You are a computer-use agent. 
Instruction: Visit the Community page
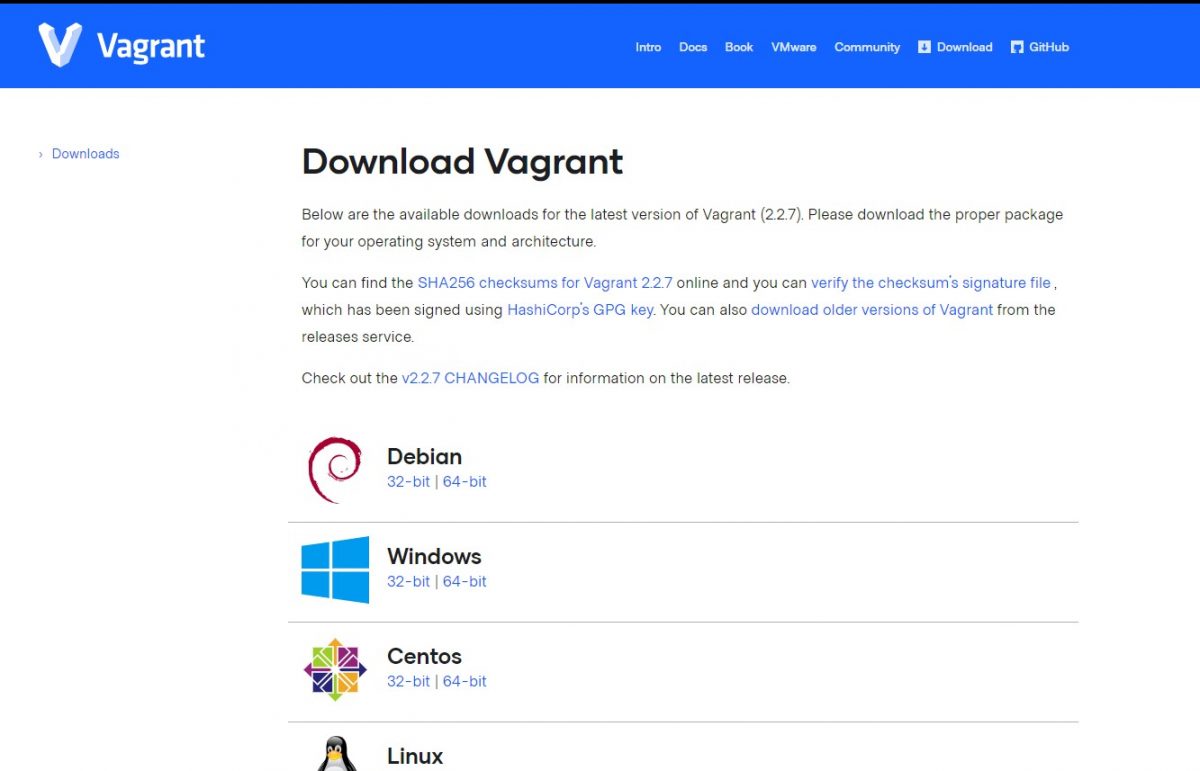pyautogui.click(x=867, y=47)
